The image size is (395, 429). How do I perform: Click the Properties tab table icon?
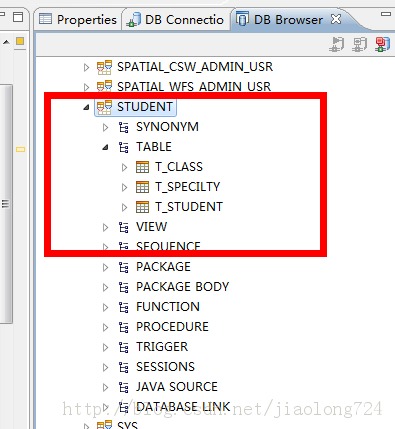[45, 19]
